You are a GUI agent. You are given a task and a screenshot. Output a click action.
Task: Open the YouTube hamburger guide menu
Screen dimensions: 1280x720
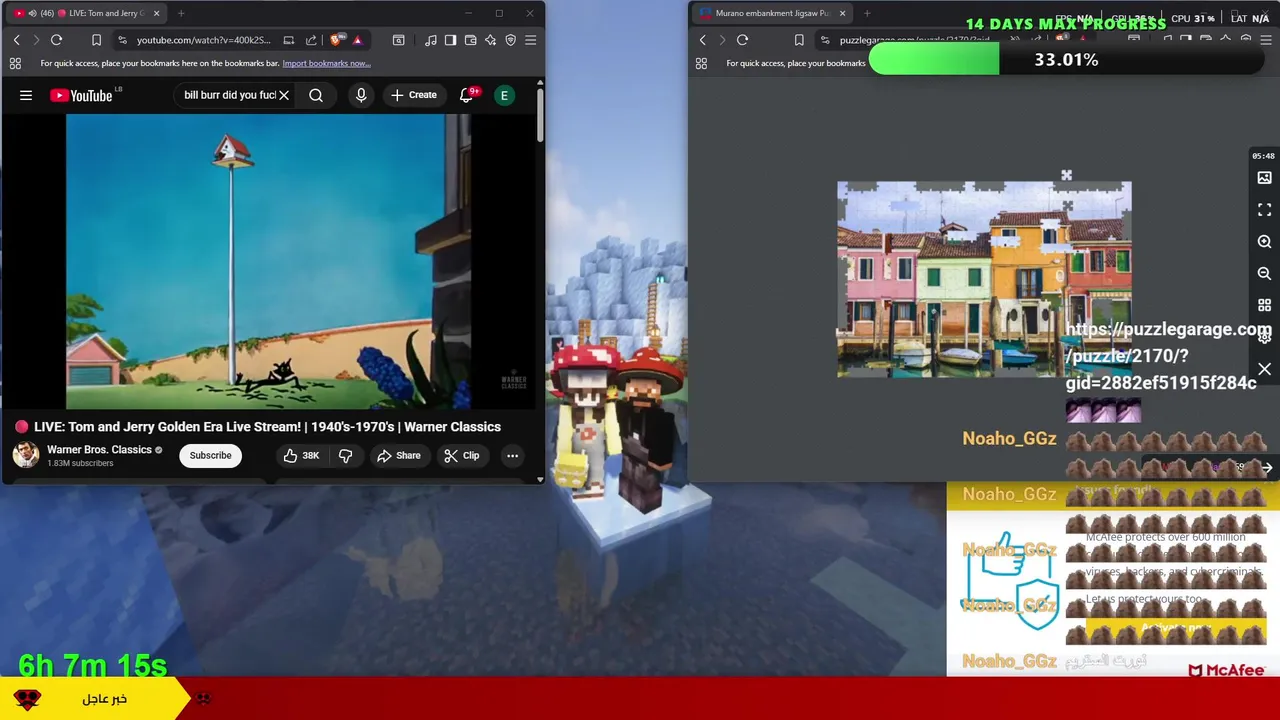tap(26, 95)
